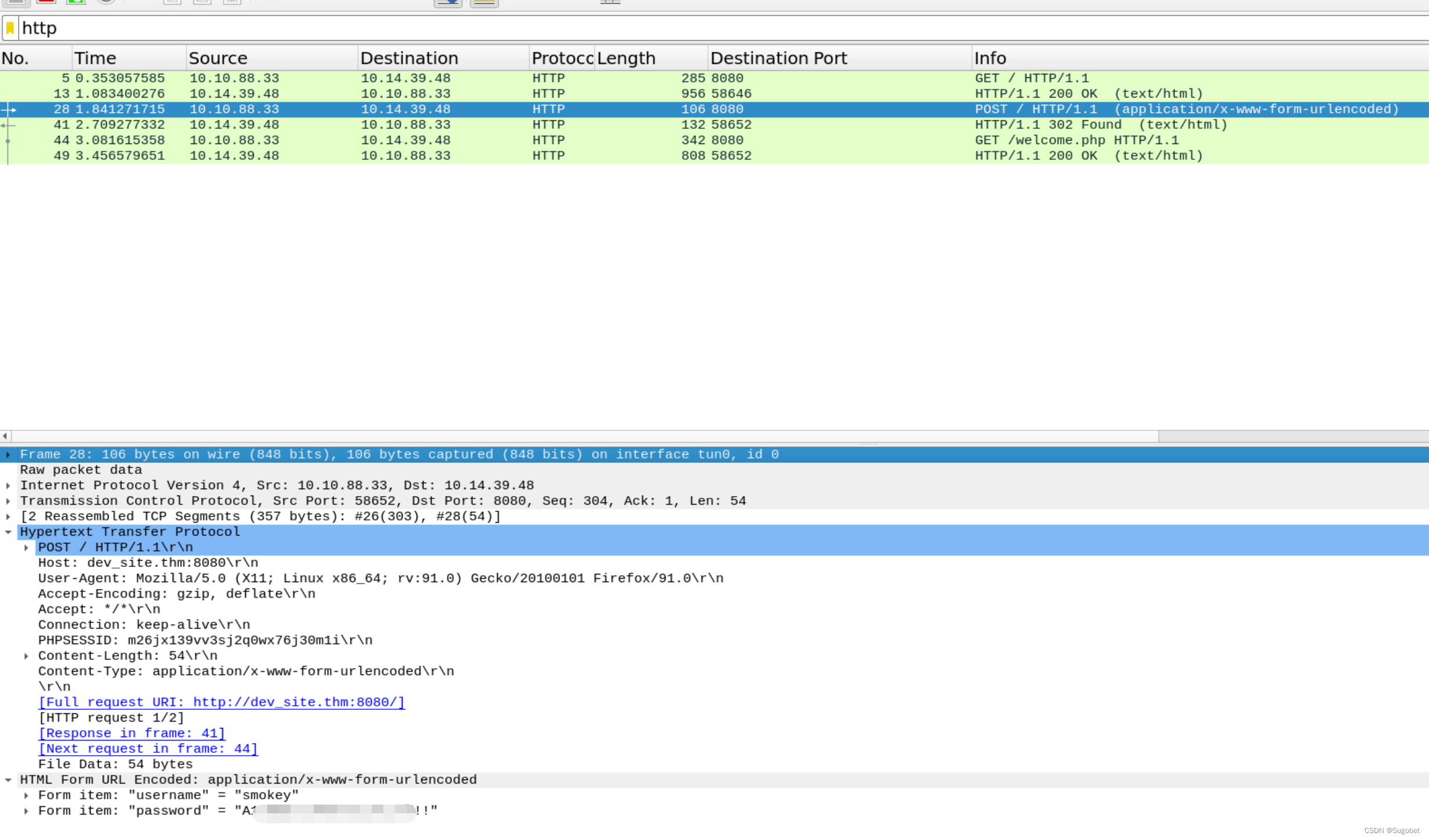Click destination port 58646 cell
Image resolution: width=1429 pixels, height=840 pixels.
pyautogui.click(x=731, y=94)
